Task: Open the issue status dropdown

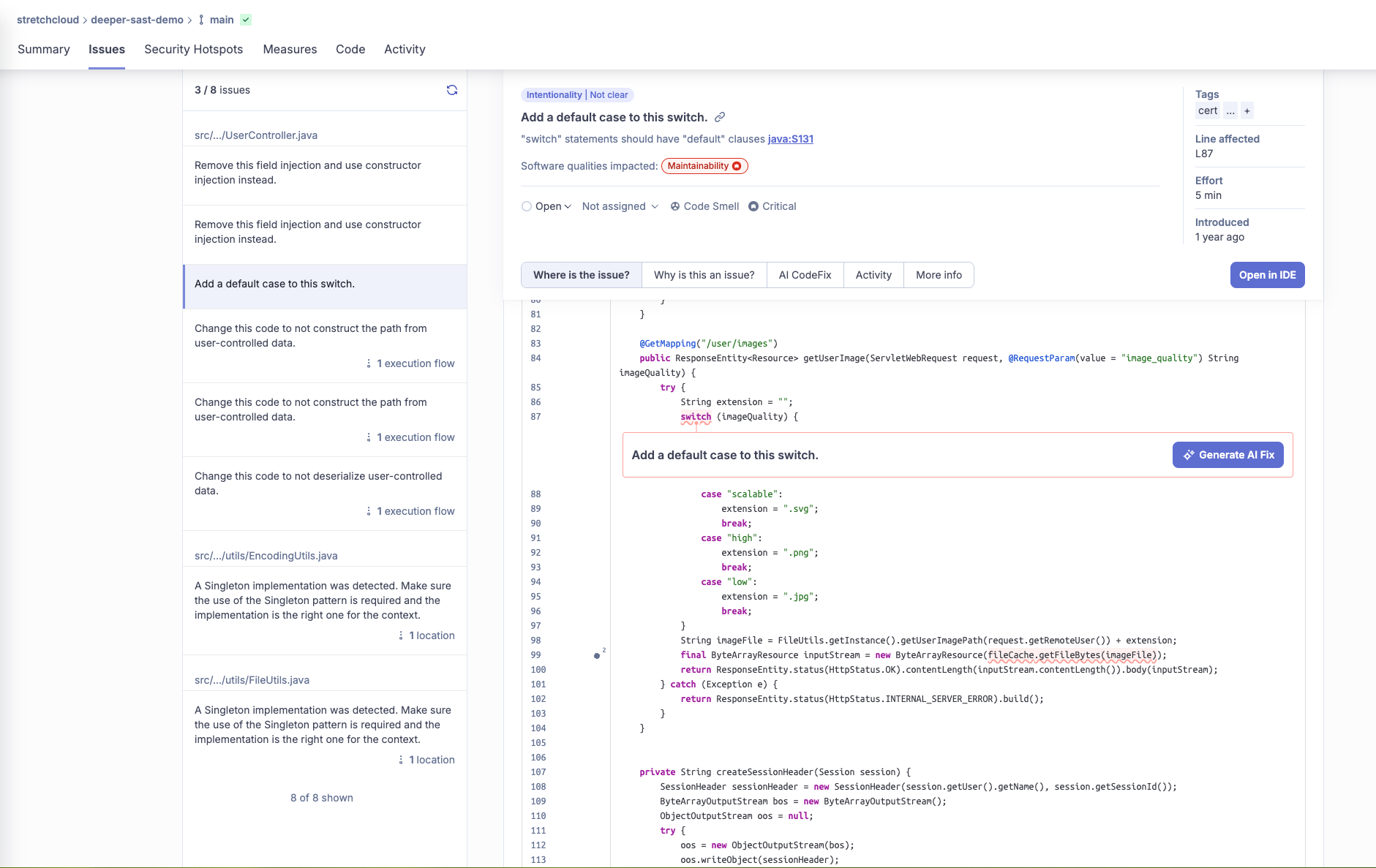Action: [x=546, y=206]
